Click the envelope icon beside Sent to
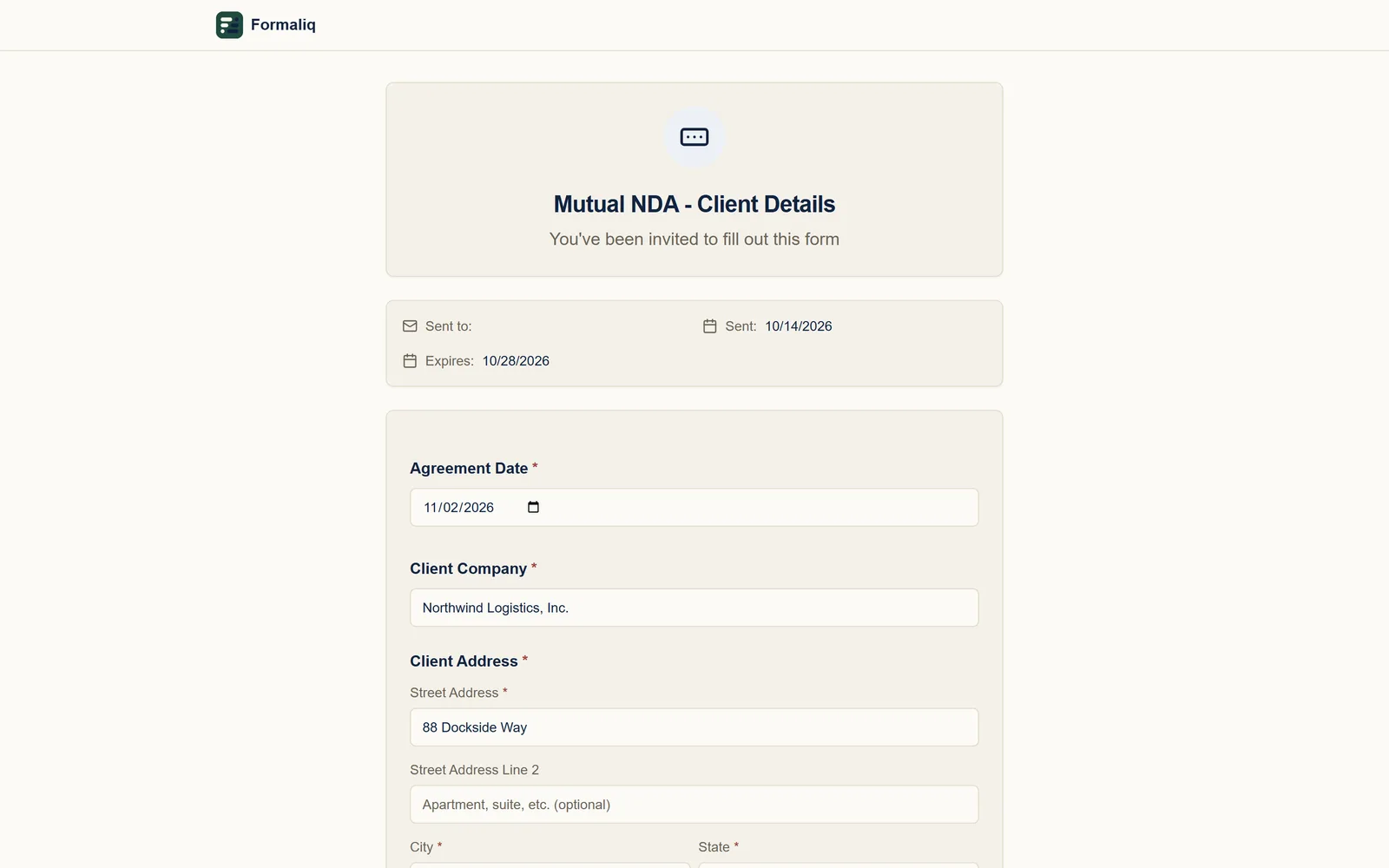This screenshot has width=1389, height=868. [410, 326]
